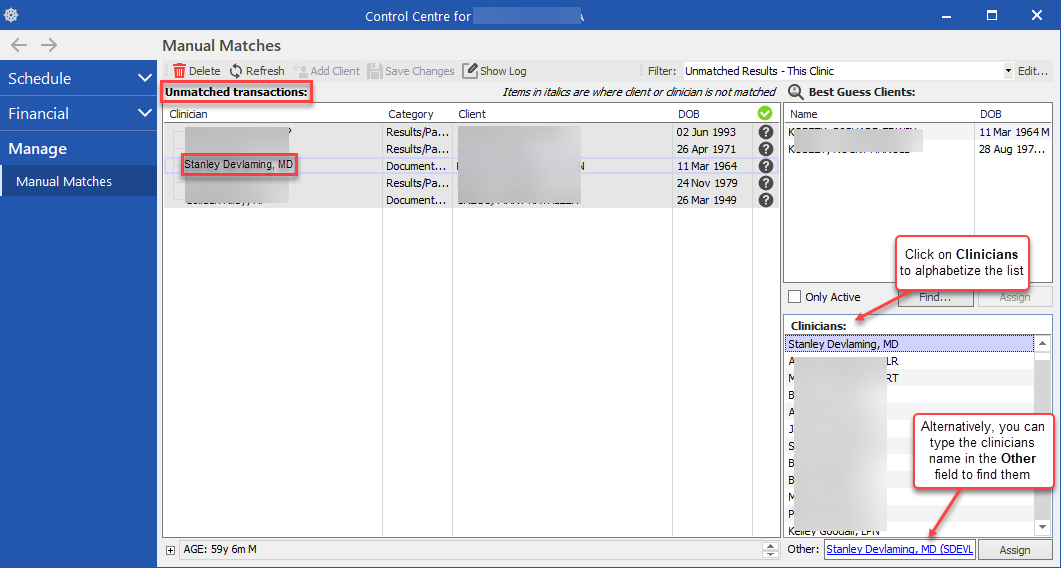
Task: Click the Delete trash icon
Action: [180, 71]
